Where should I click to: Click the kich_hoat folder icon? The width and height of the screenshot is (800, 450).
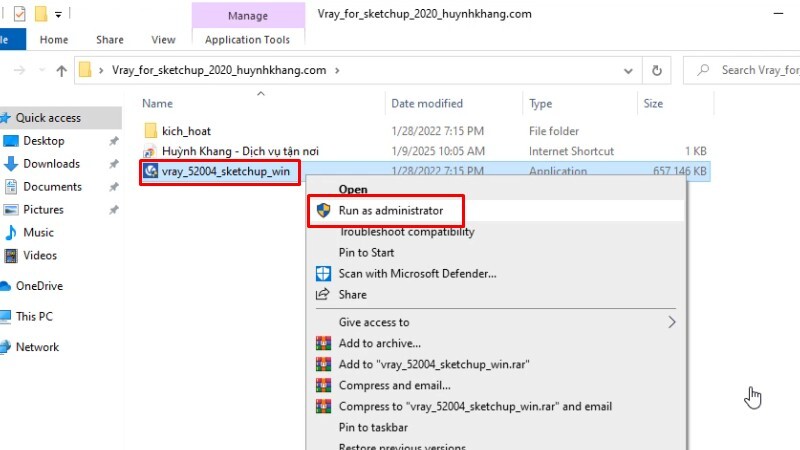pos(151,131)
